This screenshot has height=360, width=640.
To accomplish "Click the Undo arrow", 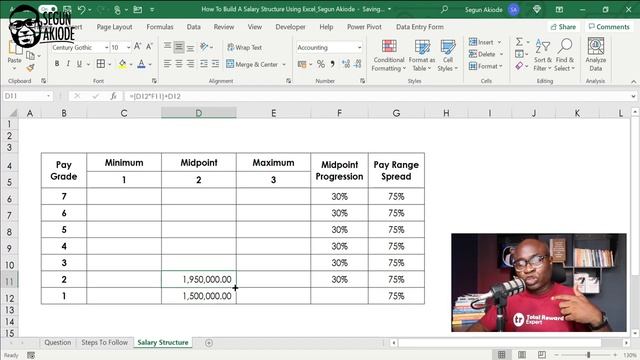I will (x=81, y=9).
